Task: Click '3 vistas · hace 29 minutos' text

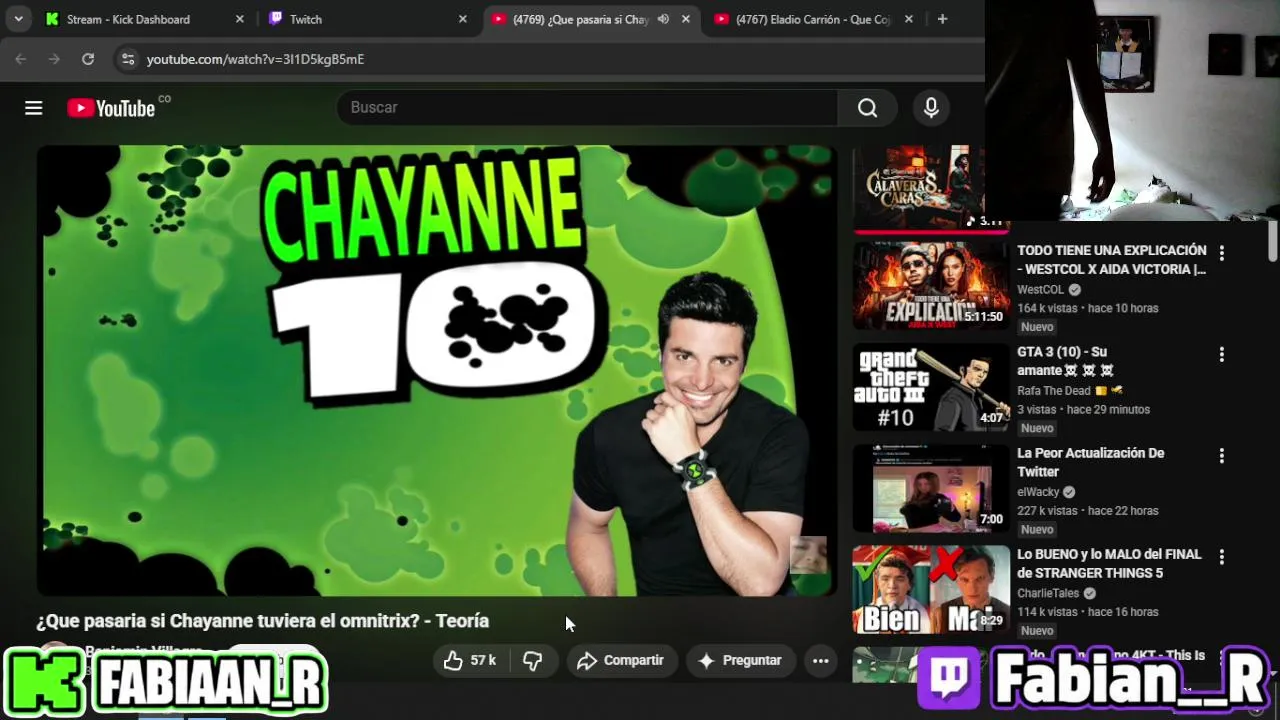Action: pos(1084,409)
